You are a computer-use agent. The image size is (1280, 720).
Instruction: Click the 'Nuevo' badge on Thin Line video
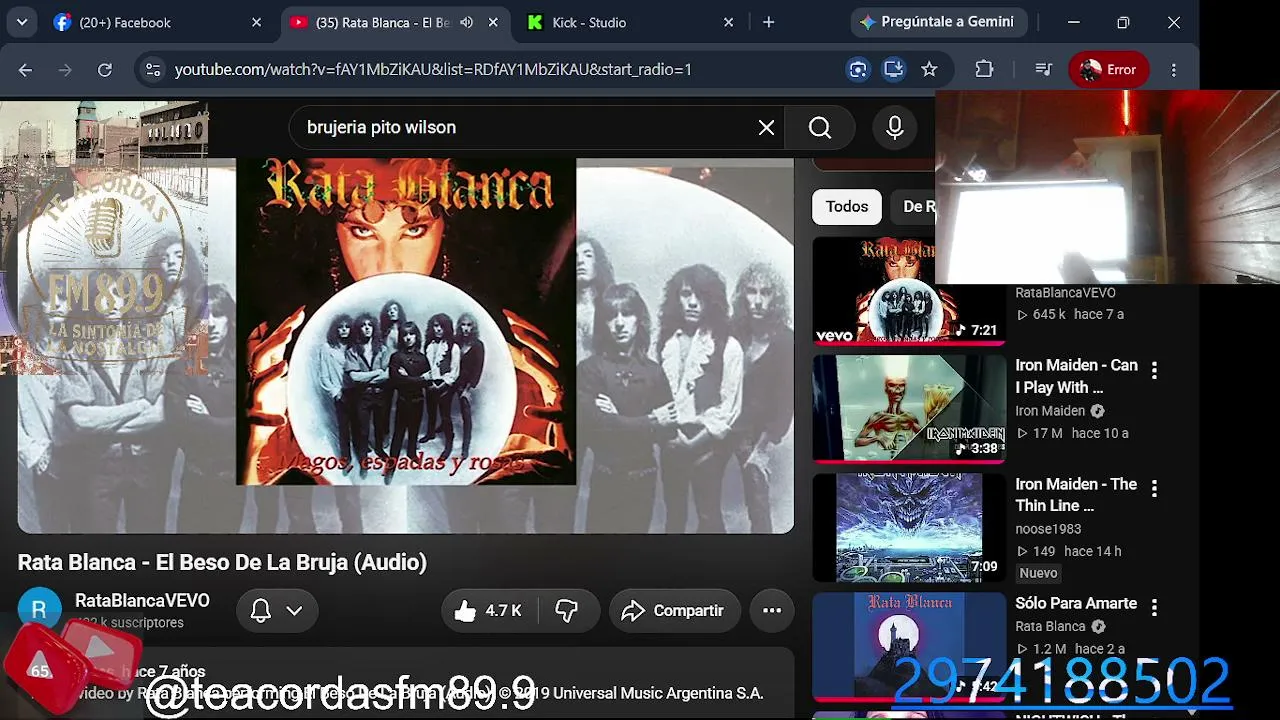click(x=1038, y=573)
